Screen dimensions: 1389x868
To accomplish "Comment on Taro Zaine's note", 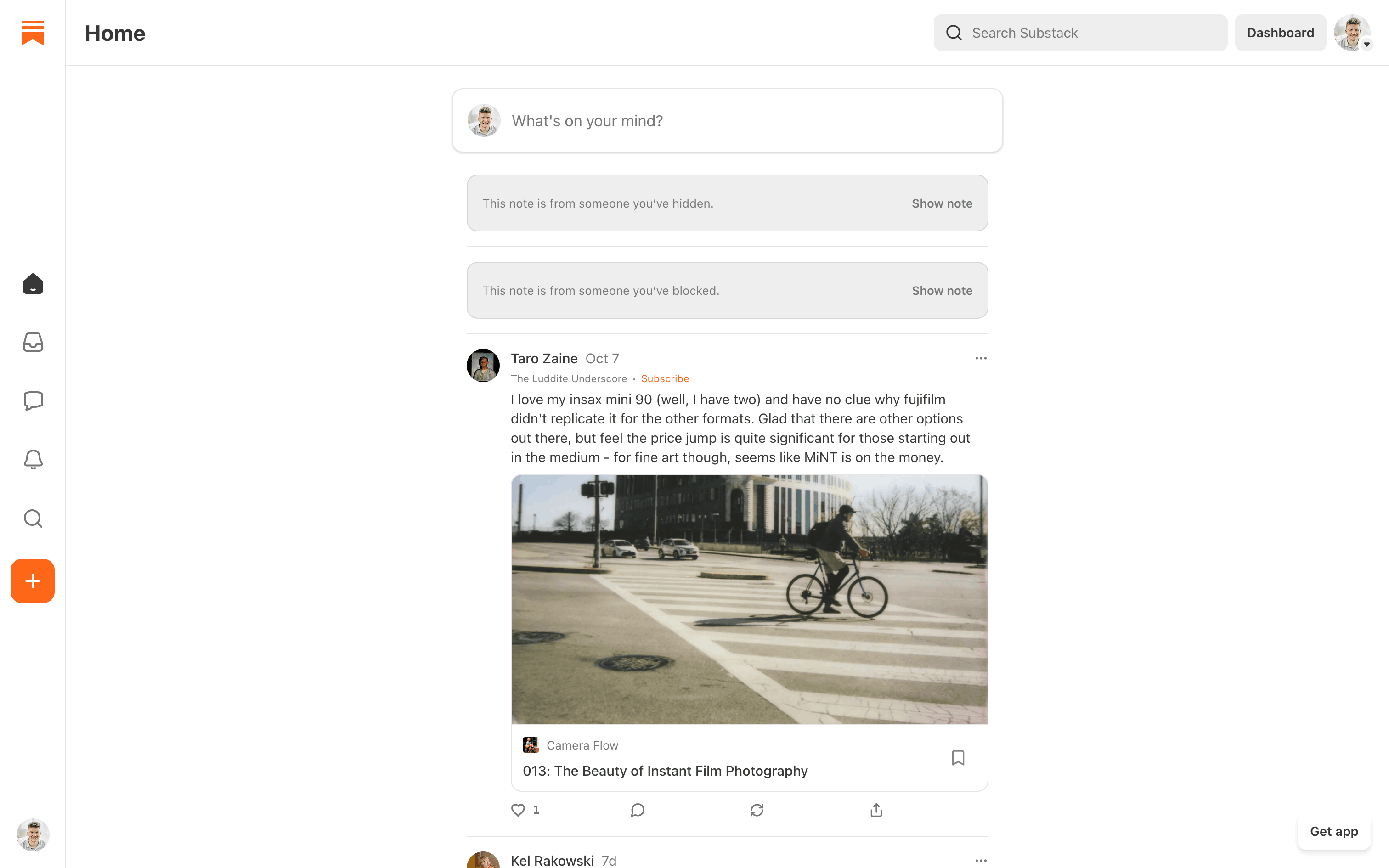I will coord(637,810).
